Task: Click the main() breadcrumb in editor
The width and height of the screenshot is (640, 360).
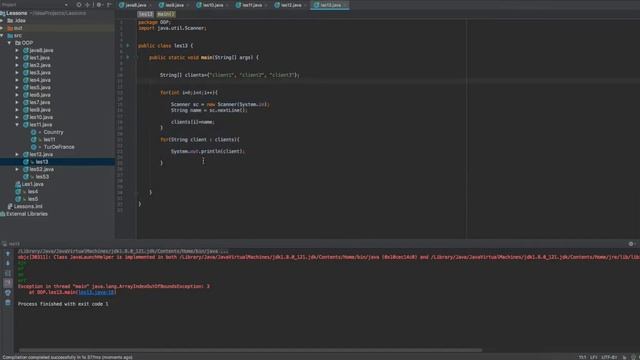Action: [x=166, y=14]
